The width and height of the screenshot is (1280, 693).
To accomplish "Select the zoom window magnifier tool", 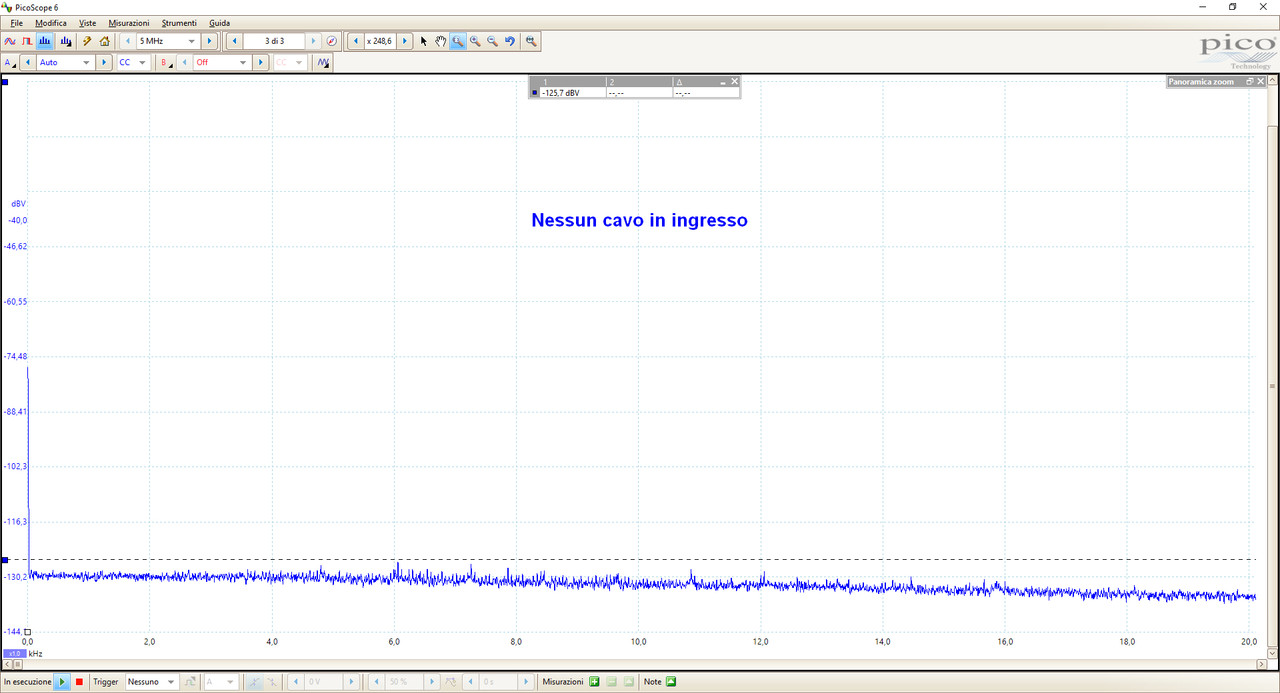I will pyautogui.click(x=457, y=41).
